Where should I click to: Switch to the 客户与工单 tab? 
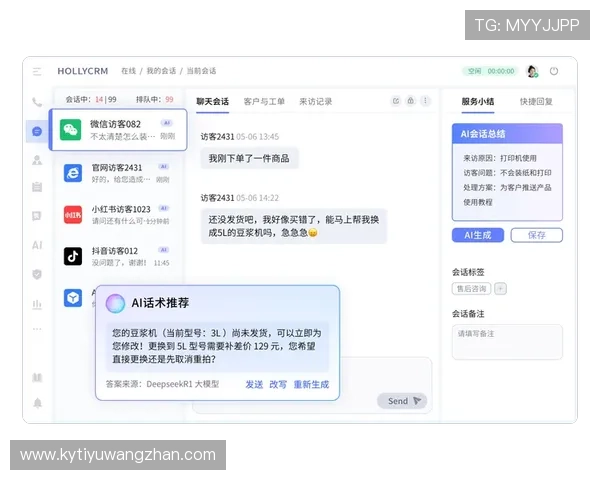click(x=264, y=101)
